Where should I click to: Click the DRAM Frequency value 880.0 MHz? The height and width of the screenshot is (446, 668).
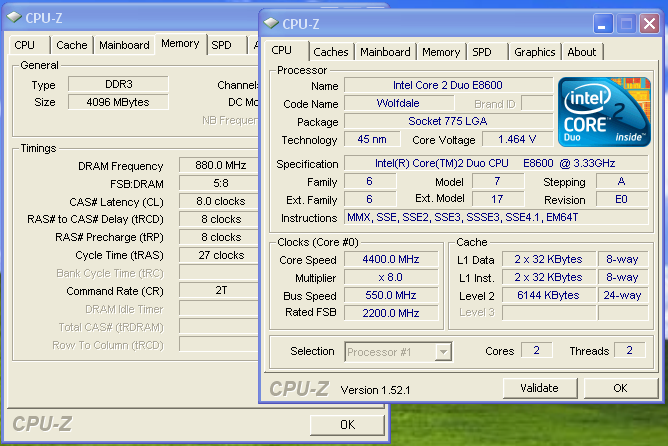tap(219, 165)
